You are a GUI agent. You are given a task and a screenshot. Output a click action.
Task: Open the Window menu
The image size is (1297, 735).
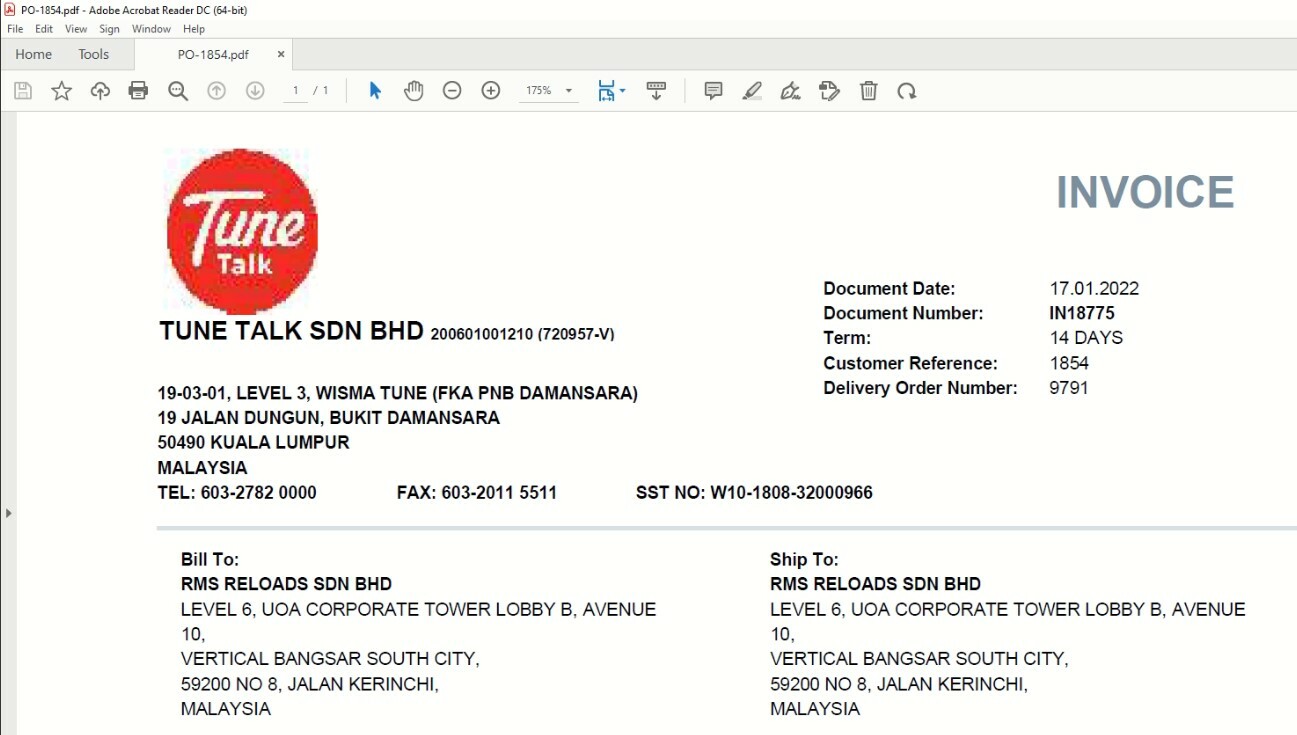[x=151, y=29]
